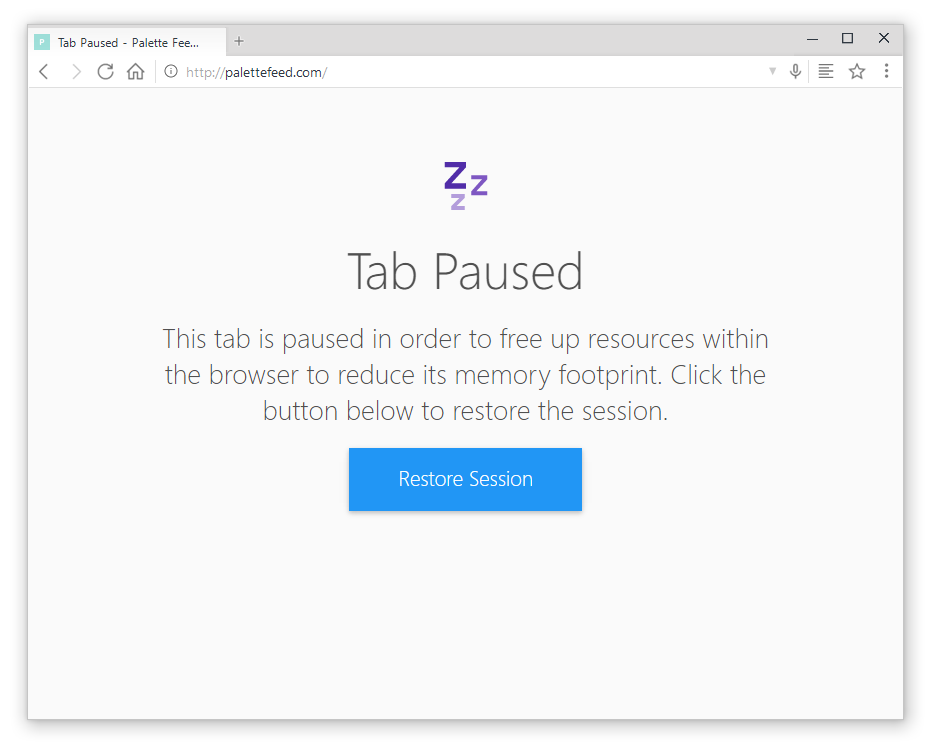Minimize the browser window
The height and width of the screenshot is (746, 932).
pyautogui.click(x=813, y=39)
